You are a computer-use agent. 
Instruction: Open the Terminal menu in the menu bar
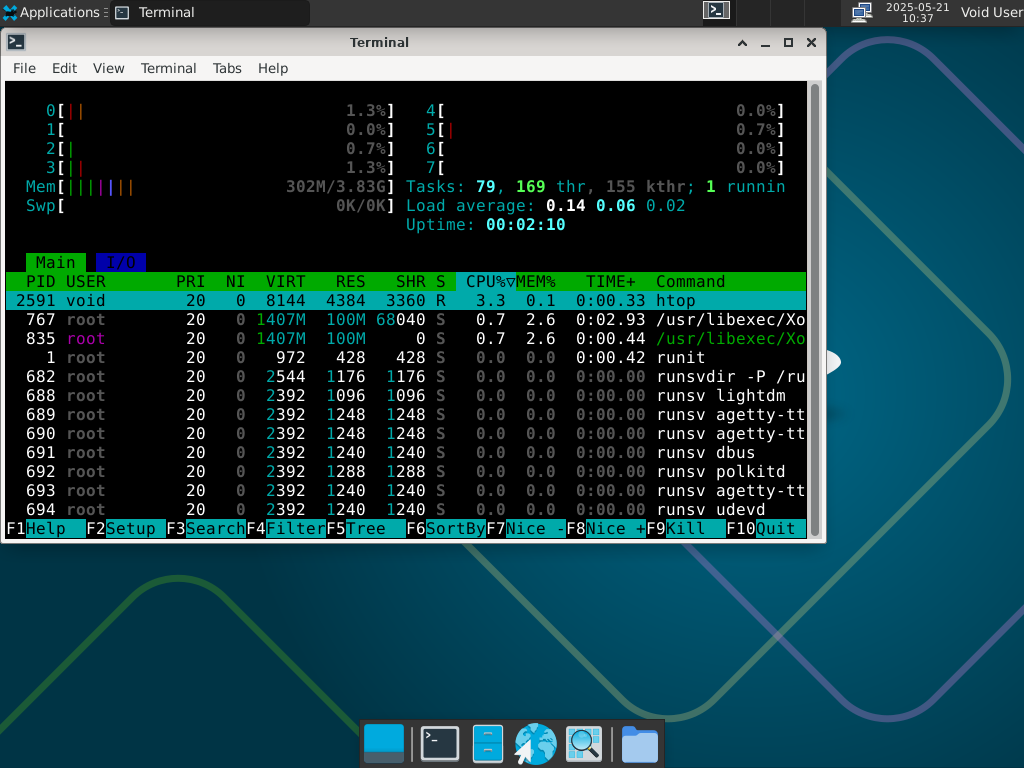pos(168,69)
